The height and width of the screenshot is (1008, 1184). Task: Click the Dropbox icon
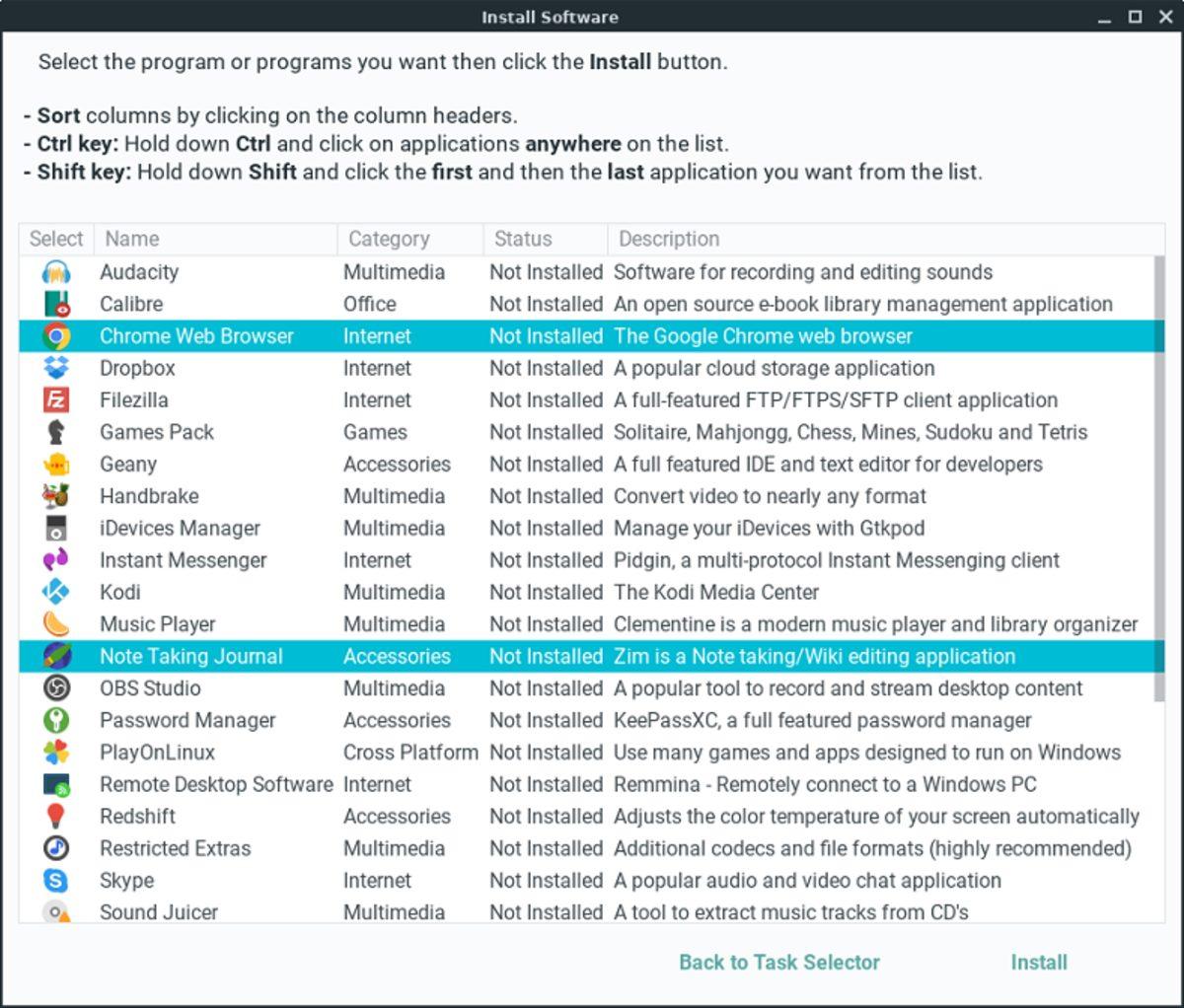[54, 368]
